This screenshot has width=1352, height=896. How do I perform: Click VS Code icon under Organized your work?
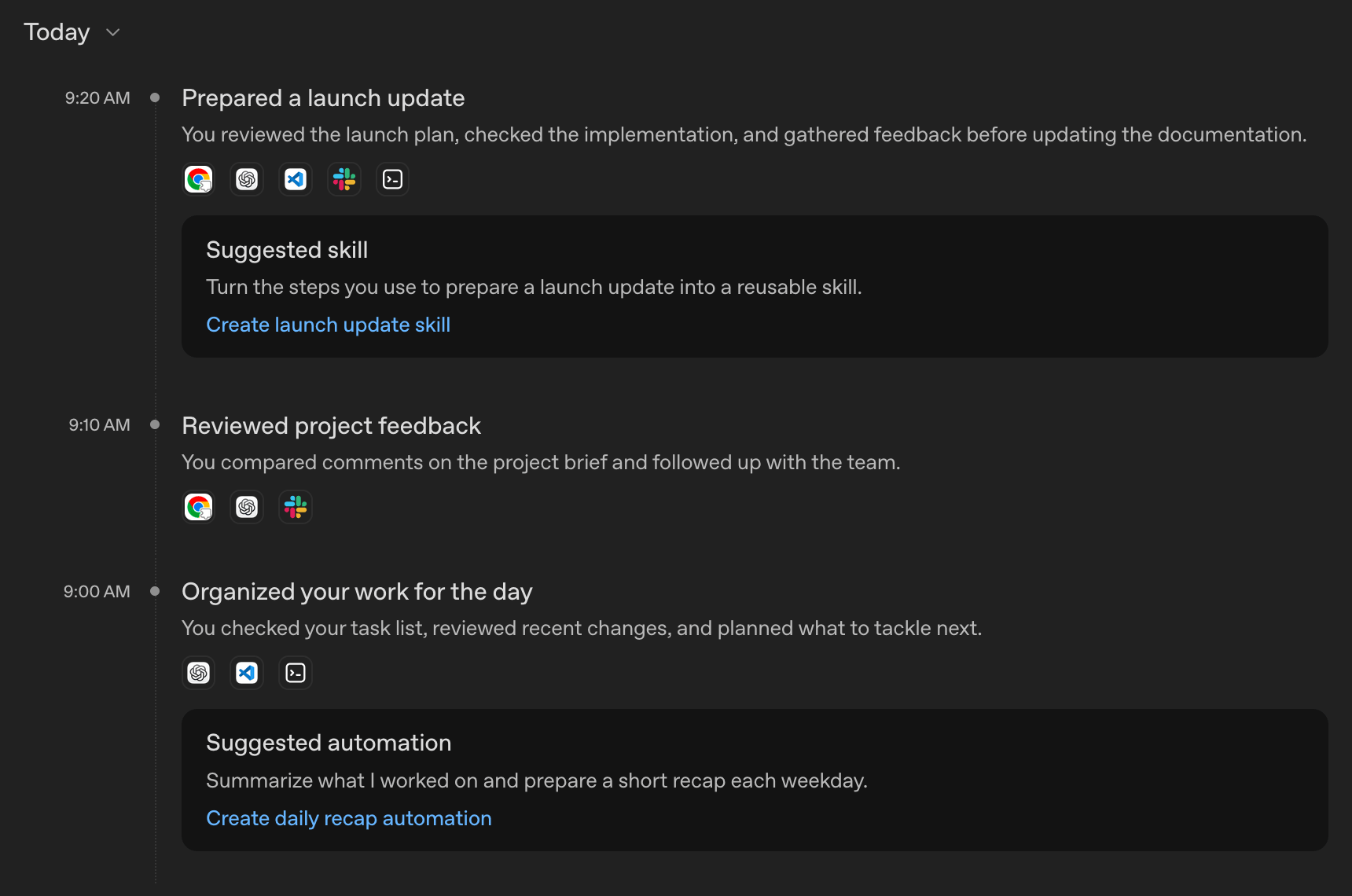pos(247,673)
